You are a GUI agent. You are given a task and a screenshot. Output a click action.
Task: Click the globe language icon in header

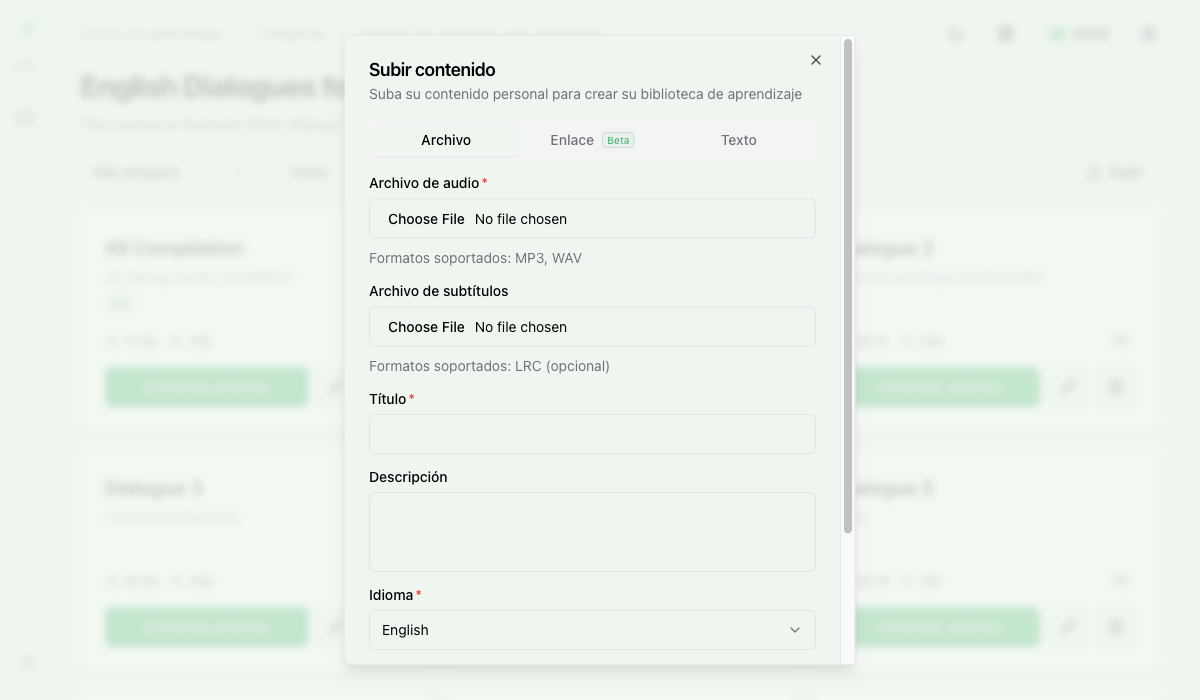coord(1006,34)
